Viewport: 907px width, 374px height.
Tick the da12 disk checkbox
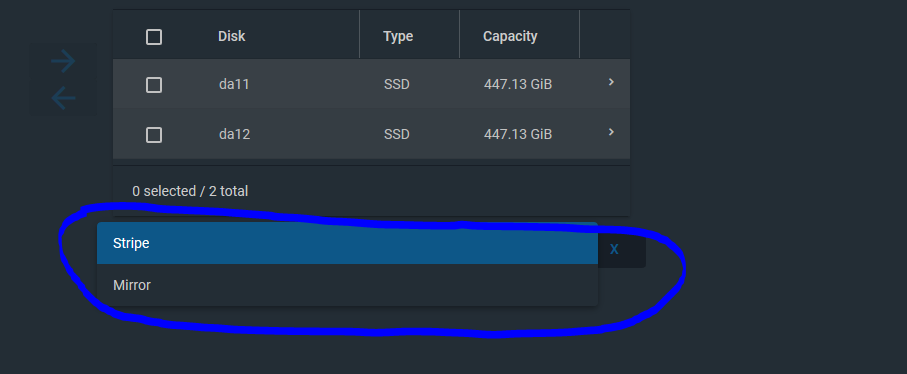[154, 135]
